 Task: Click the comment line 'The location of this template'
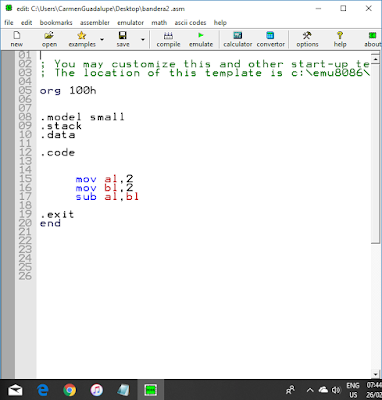point(205,73)
